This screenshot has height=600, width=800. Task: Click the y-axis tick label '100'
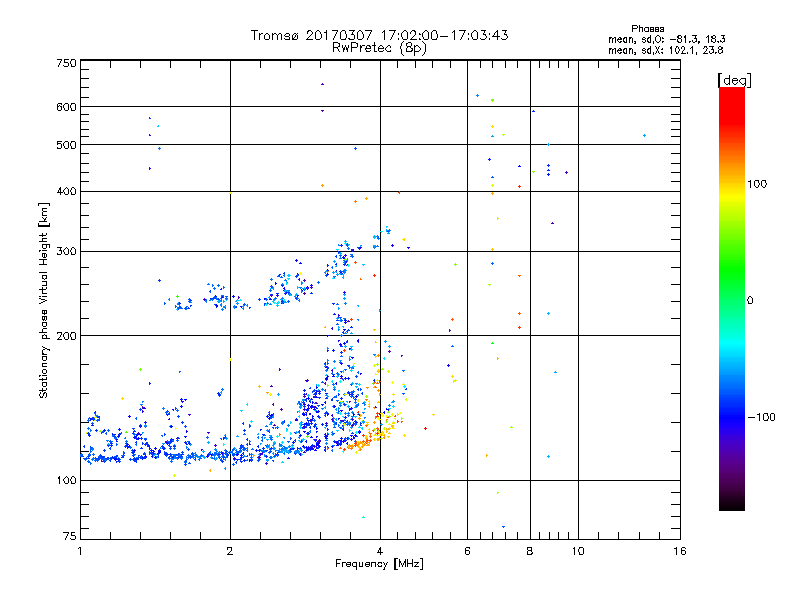(67, 480)
